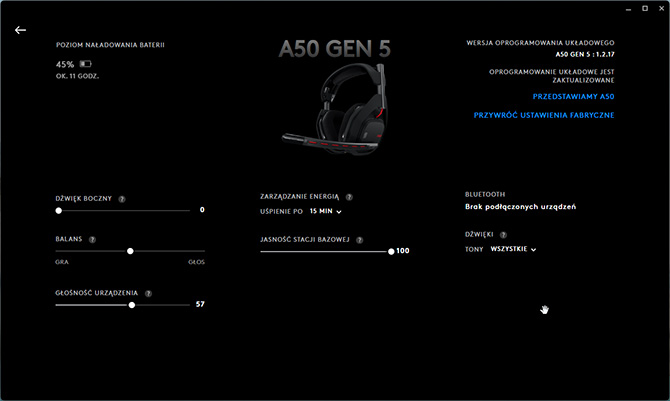Open the Uśpienie po 15 MIN dropdown
This screenshot has height=401, width=670.
pos(326,211)
